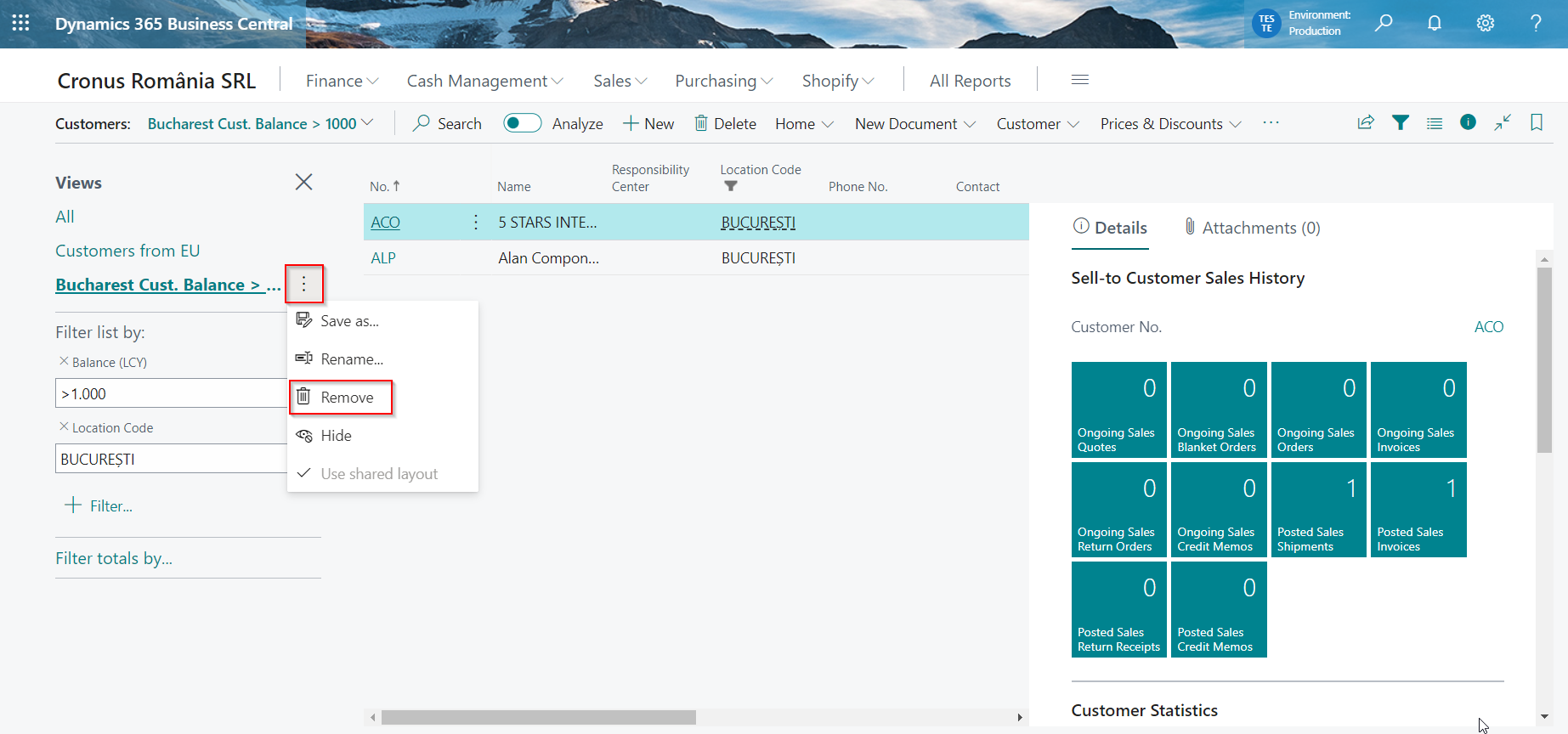Open the search magnifier in top bar
Viewport: 1568px width, 734px height.
click(1384, 23)
